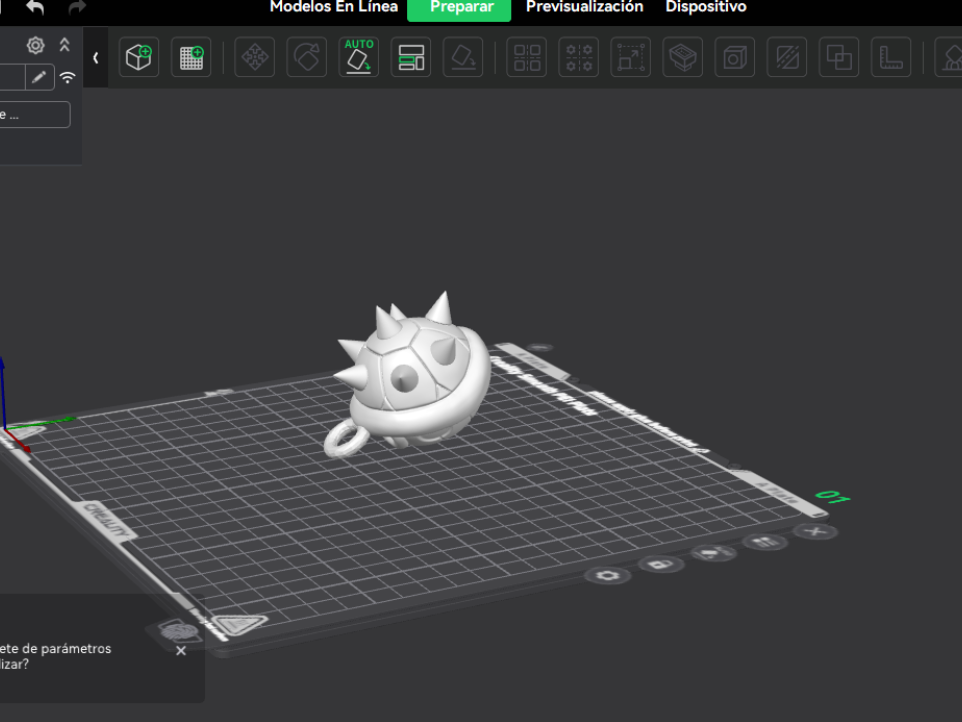Image resolution: width=962 pixels, height=722 pixels.
Task: Click the split to parts icon
Action: click(x=579, y=57)
